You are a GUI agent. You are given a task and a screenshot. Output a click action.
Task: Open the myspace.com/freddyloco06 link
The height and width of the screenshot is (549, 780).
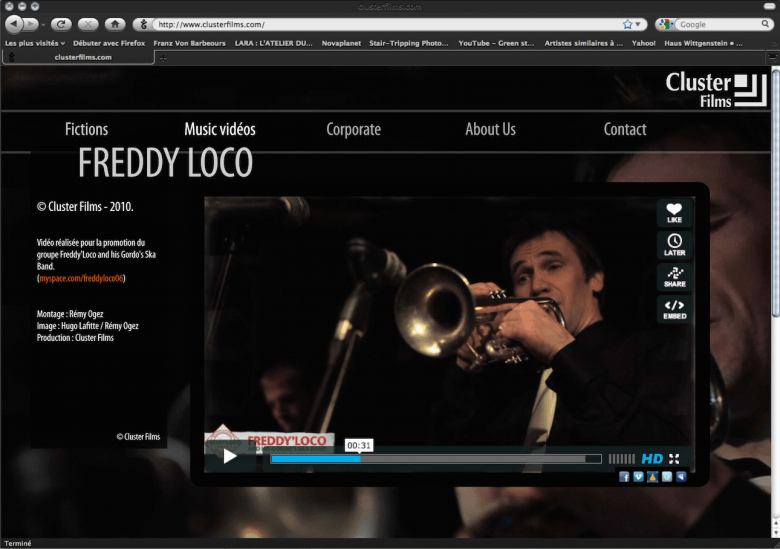pyautogui.click(x=82, y=278)
